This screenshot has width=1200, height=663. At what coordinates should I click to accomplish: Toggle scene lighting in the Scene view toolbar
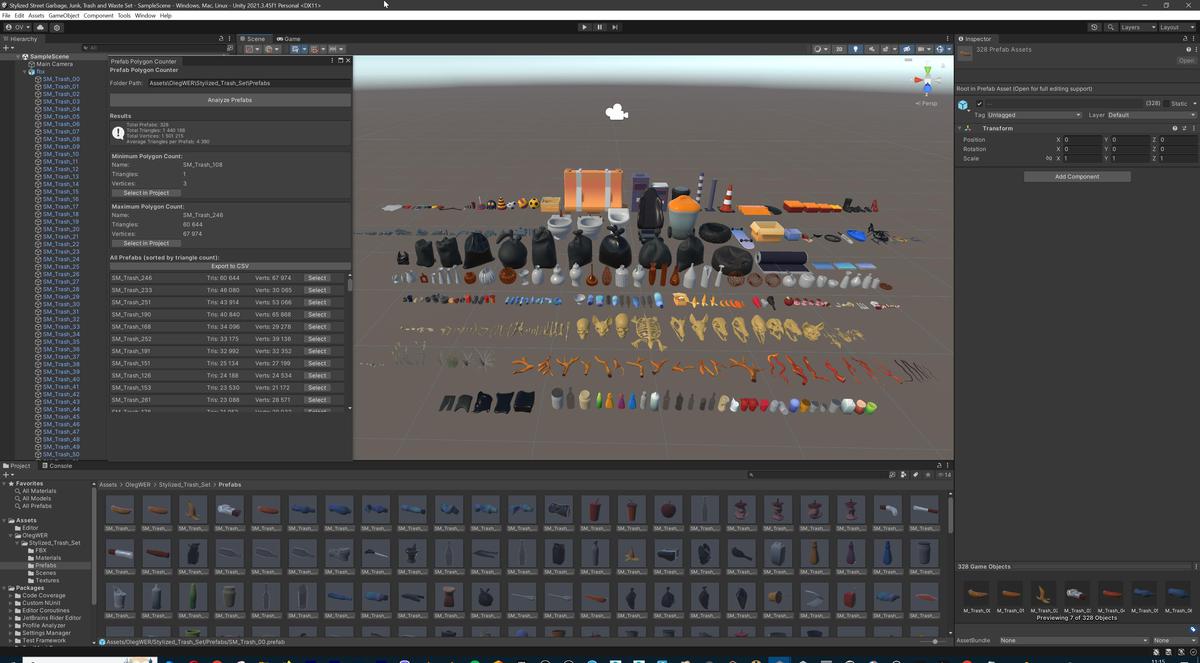click(x=856, y=49)
